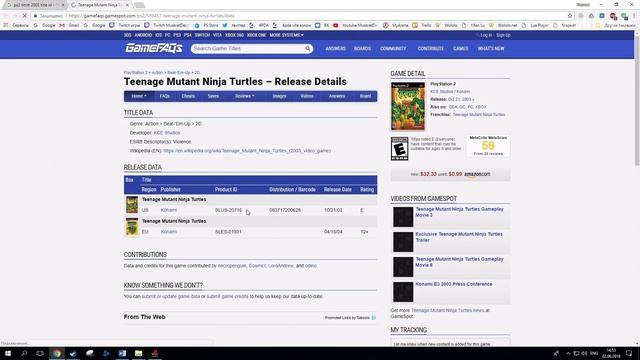640x360 pixels.
Task: Click submit game credits link
Action: (x=227, y=296)
